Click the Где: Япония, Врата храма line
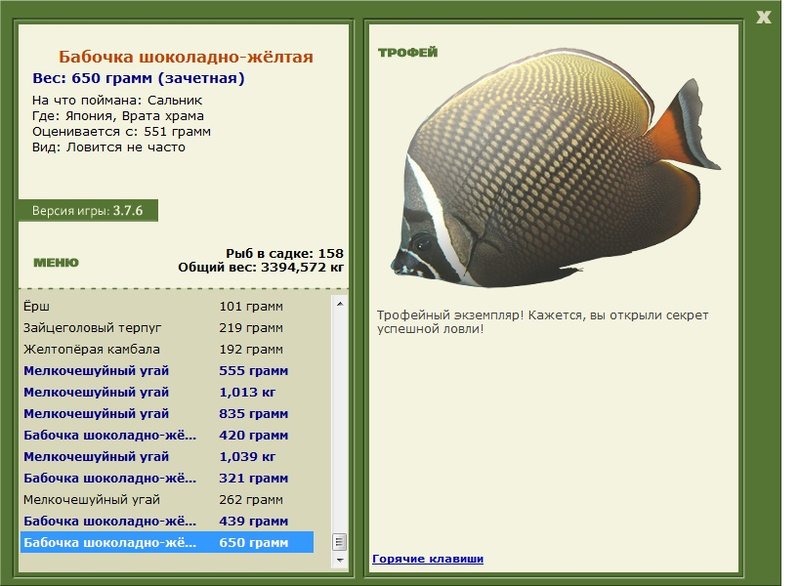This screenshot has height=586, width=800. click(118, 116)
